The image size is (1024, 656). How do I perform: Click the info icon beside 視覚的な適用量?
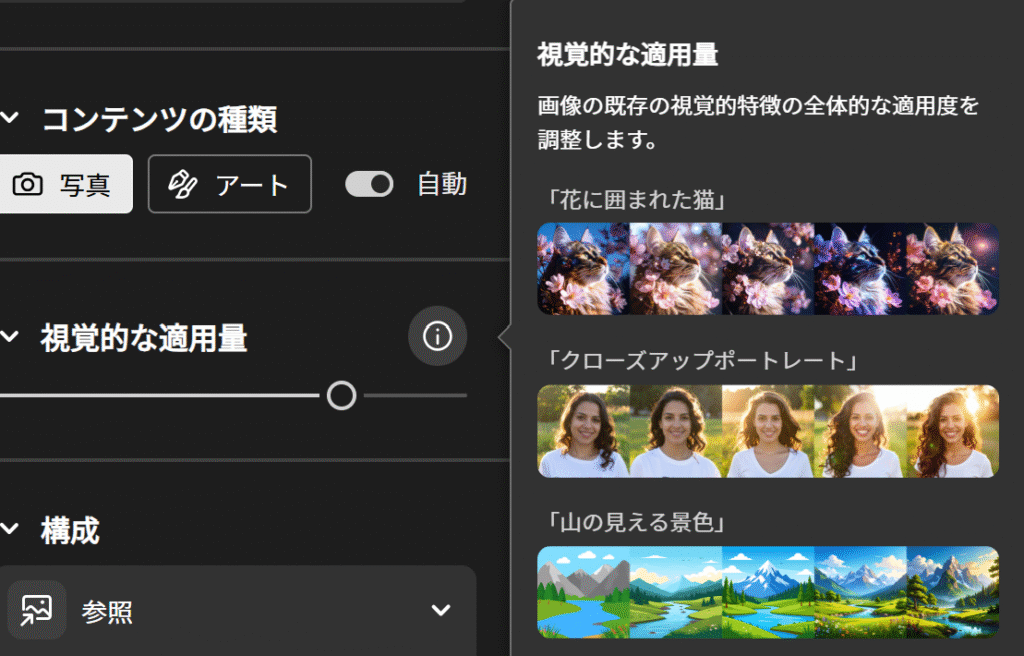coord(437,336)
